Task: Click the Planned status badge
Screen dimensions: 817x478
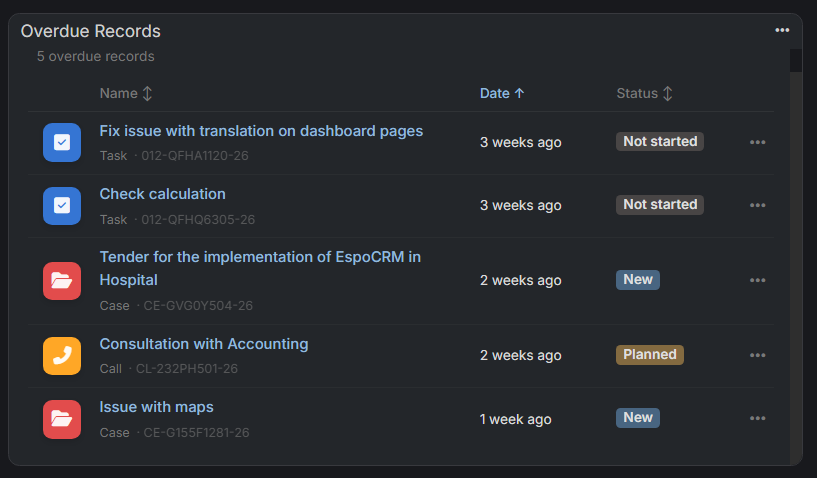Action: pos(650,355)
